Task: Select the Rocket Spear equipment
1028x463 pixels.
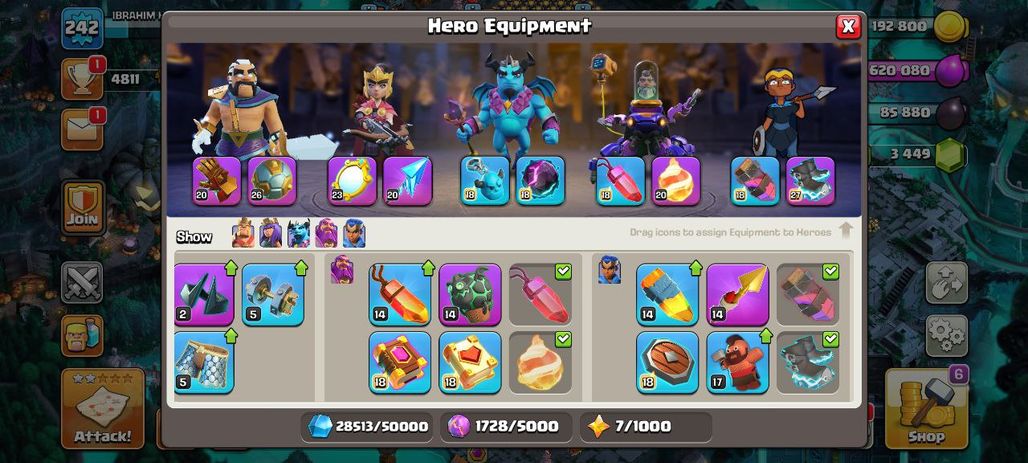Action: (x=738, y=294)
